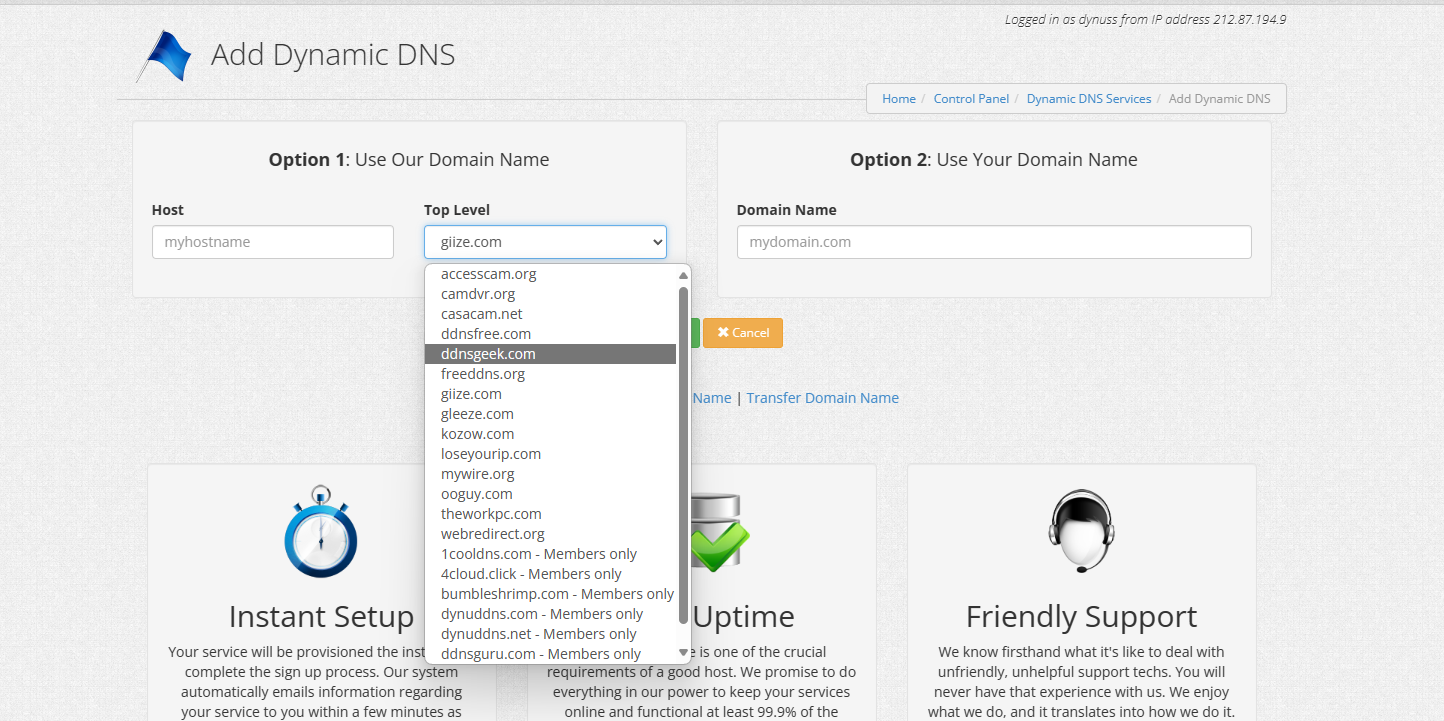Click the Top Level field label
Screen dimensions: 1444x721
(457, 210)
